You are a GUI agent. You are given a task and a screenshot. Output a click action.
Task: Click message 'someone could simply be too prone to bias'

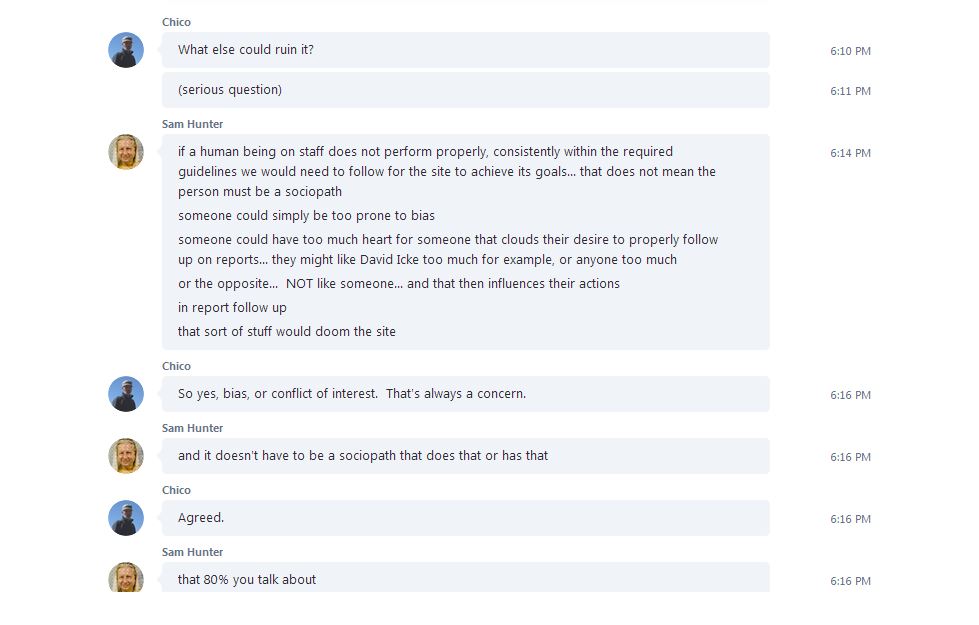(306, 216)
